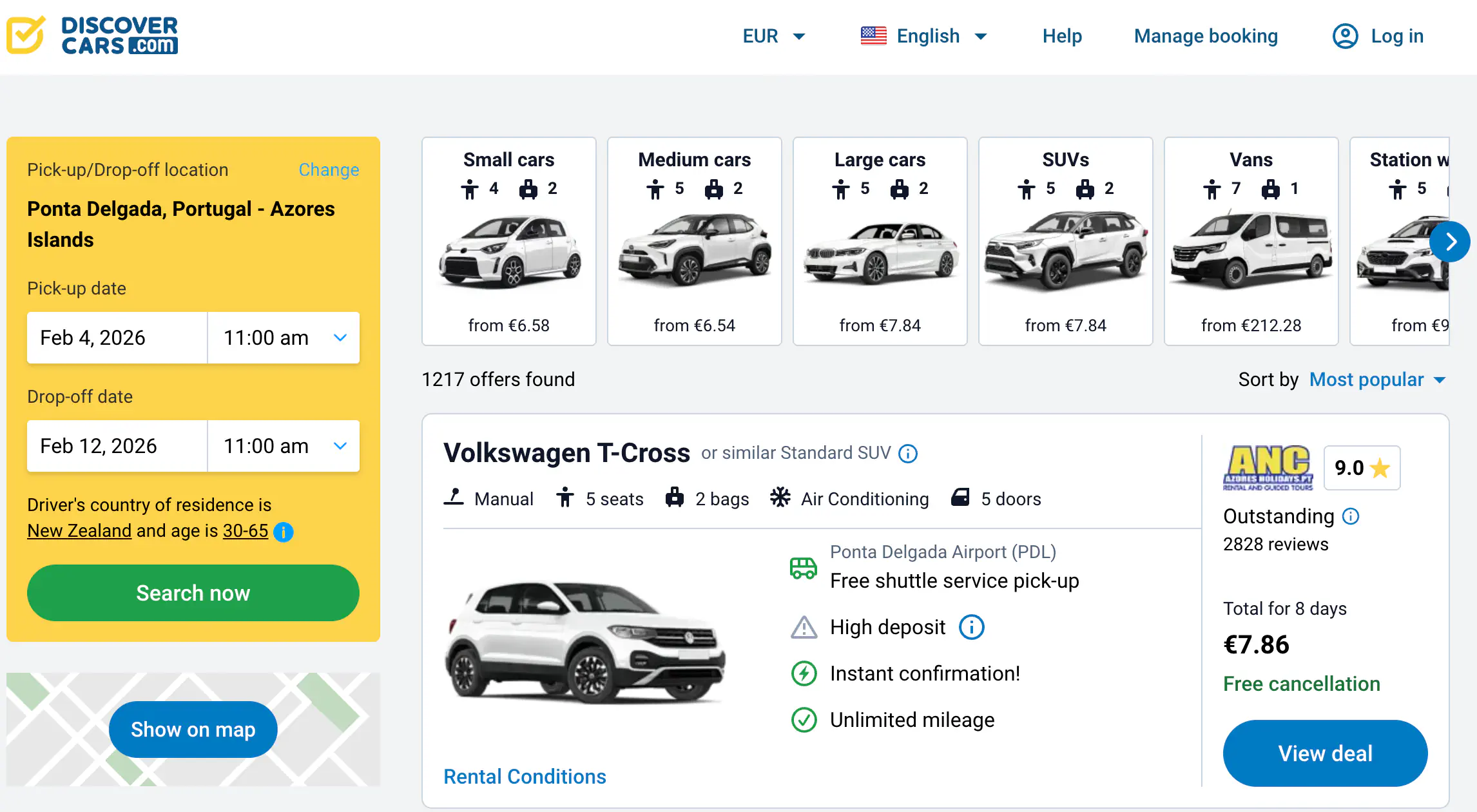Click the Volkswagen T-Cross title

(x=566, y=453)
